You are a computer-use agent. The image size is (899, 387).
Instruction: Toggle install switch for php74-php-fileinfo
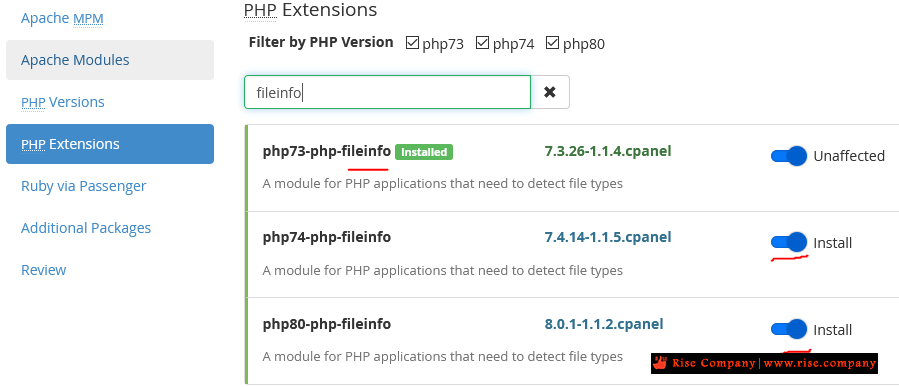789,243
